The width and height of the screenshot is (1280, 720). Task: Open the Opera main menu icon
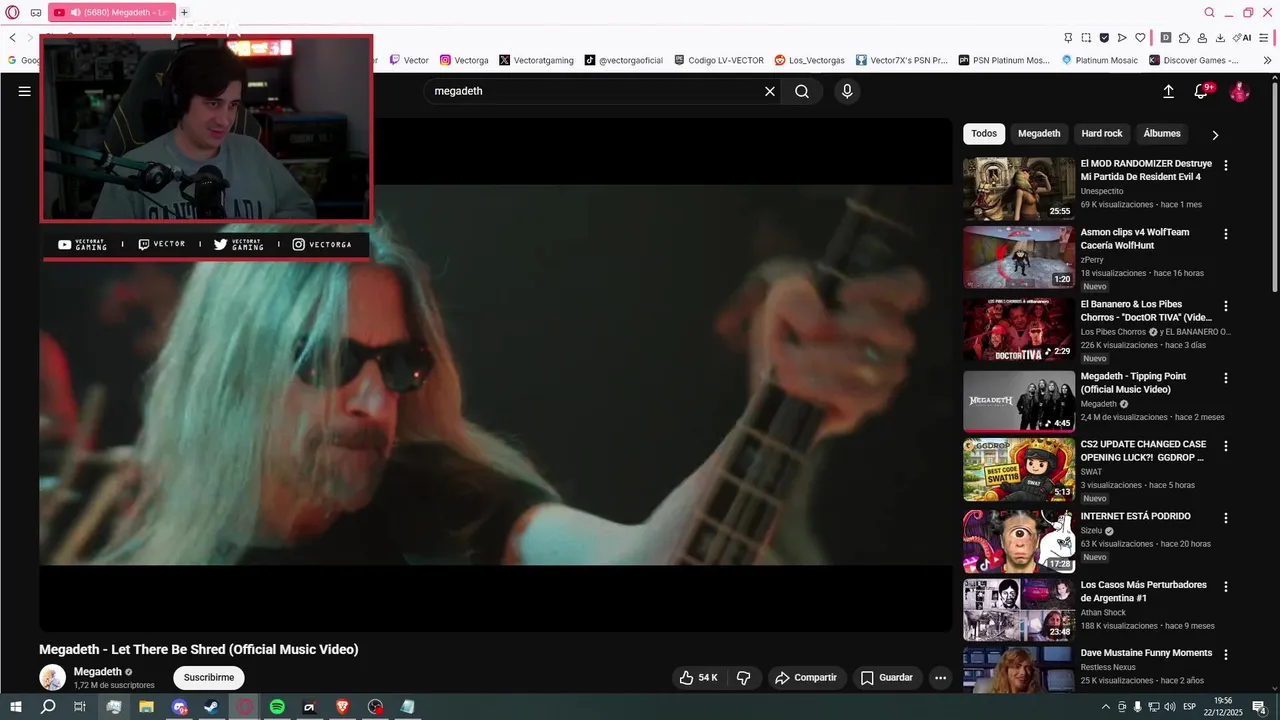12,13
